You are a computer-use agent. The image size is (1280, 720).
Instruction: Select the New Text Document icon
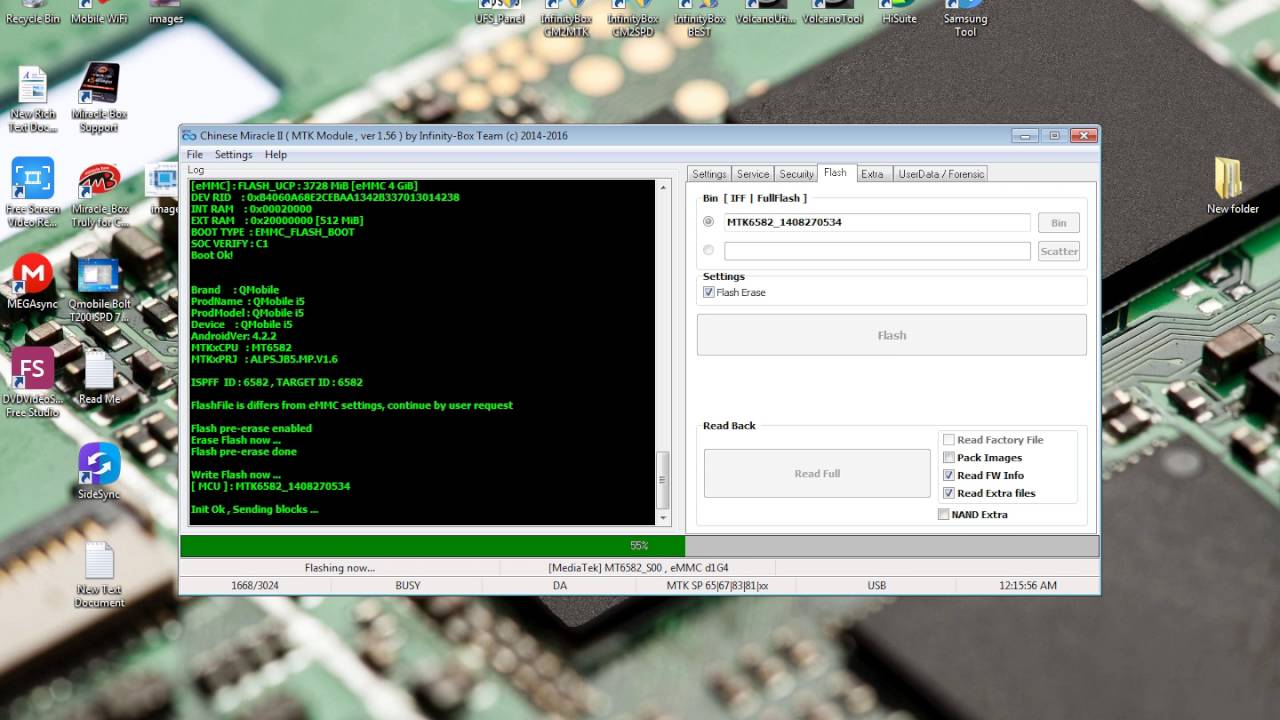pyautogui.click(x=99, y=574)
